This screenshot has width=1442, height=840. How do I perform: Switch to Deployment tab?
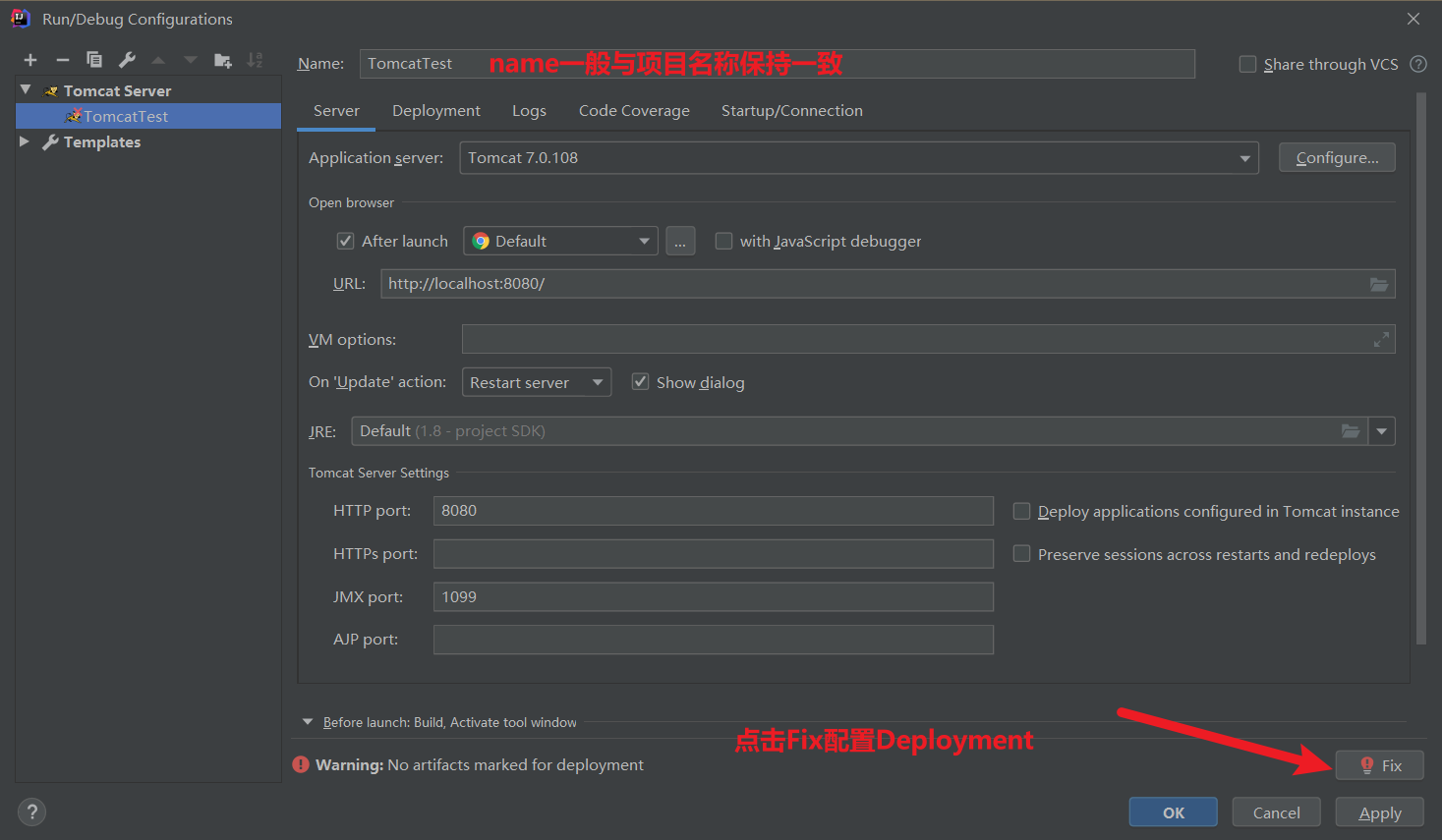click(x=436, y=111)
